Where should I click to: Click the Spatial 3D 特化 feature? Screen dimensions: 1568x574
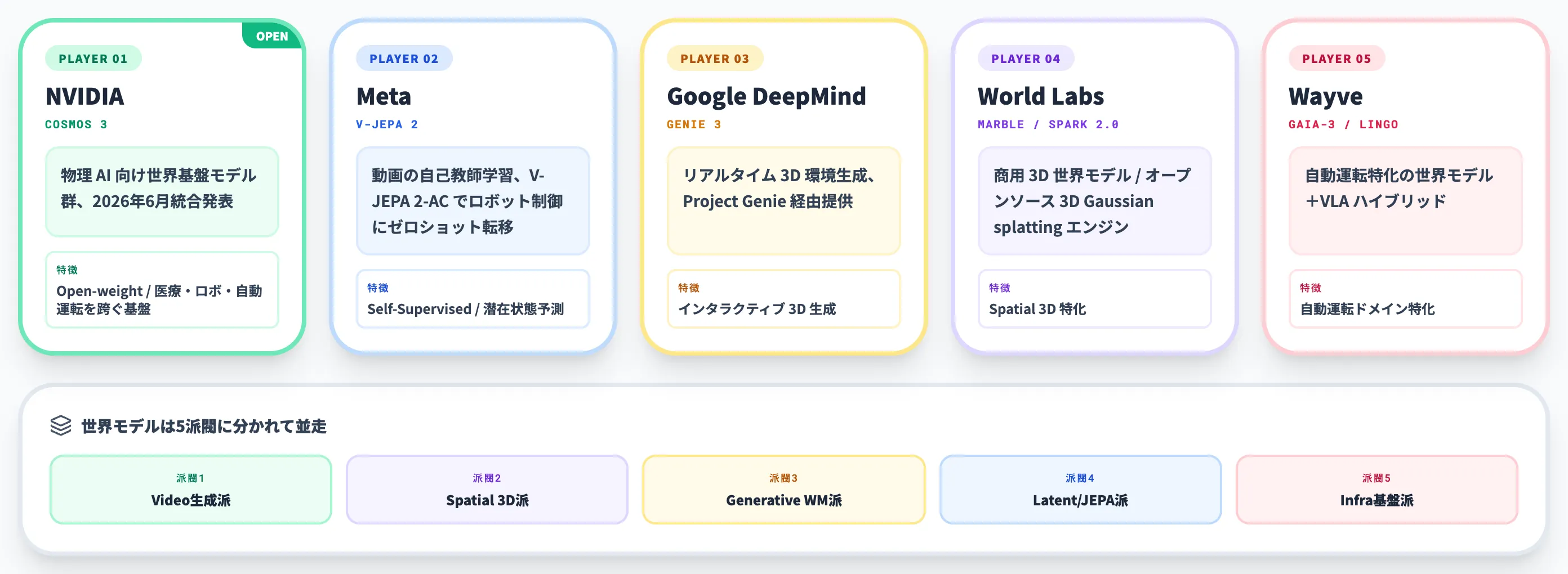pyautogui.click(x=1094, y=299)
